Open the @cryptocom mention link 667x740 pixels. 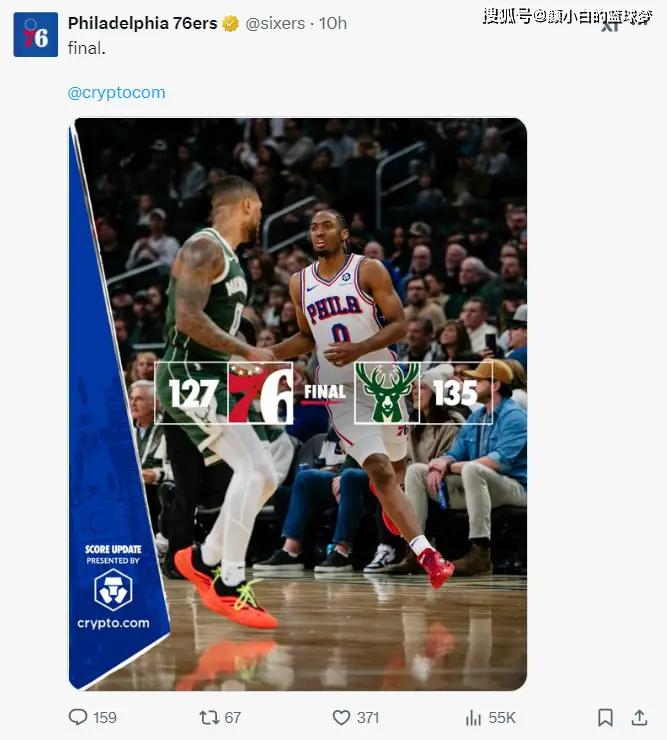click(x=117, y=92)
